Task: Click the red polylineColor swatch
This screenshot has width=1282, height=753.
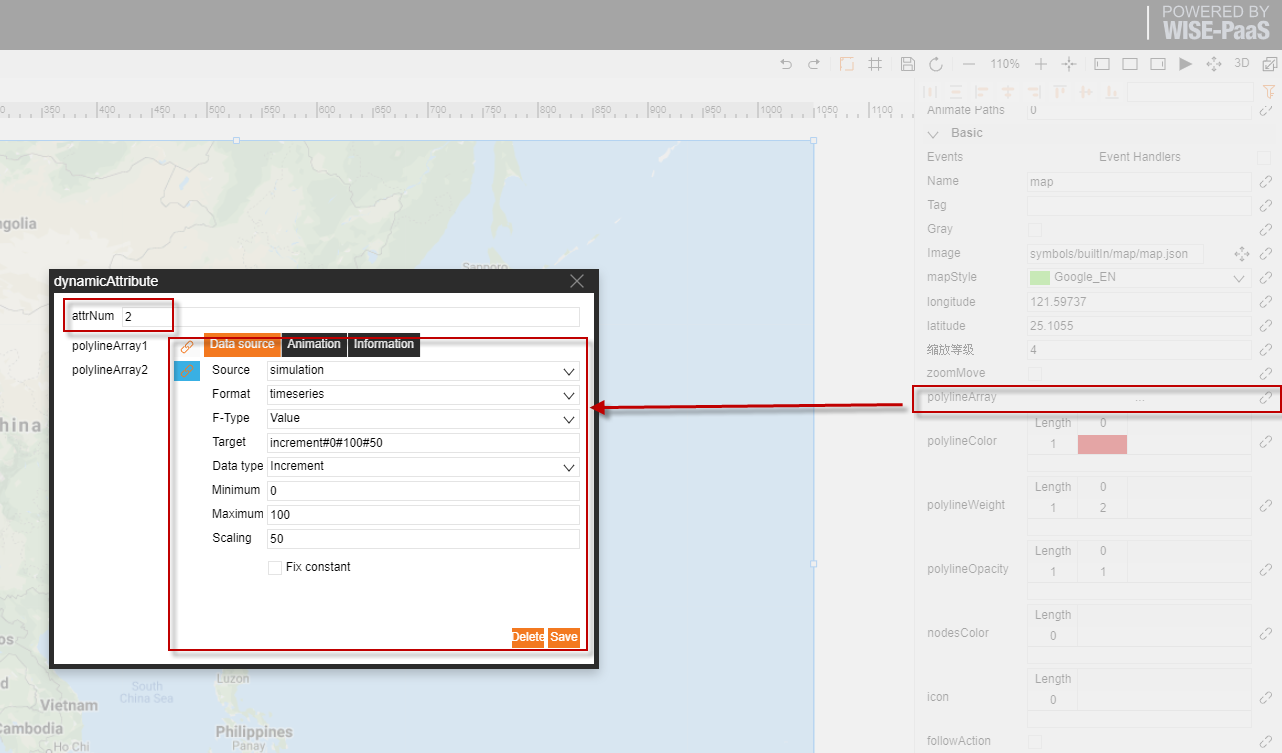Action: click(x=1102, y=445)
